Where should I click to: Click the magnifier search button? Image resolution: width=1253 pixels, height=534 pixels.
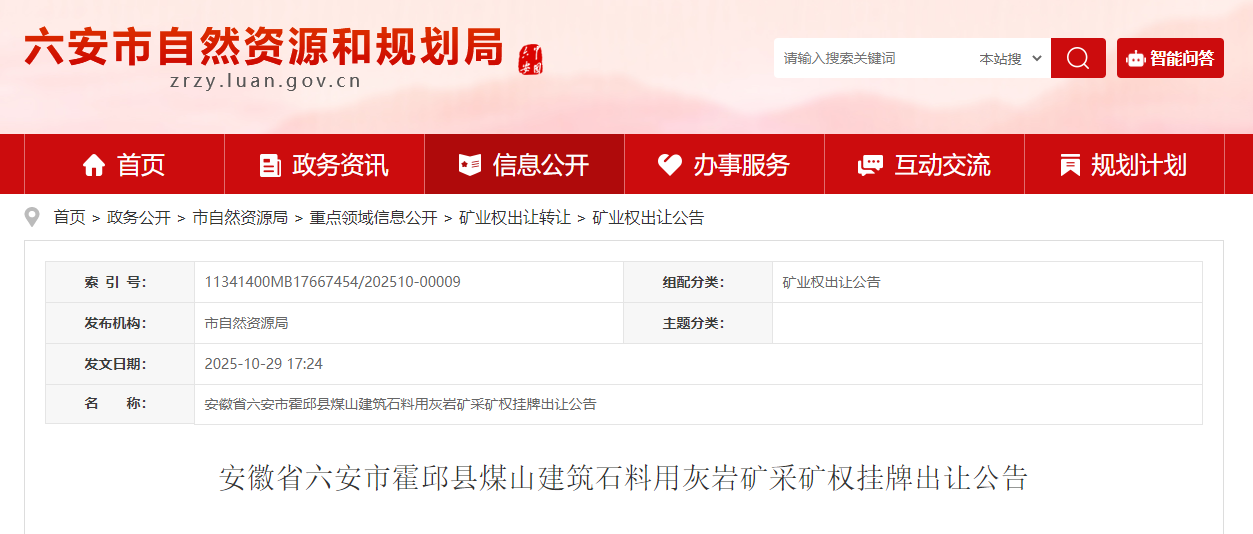point(1077,58)
